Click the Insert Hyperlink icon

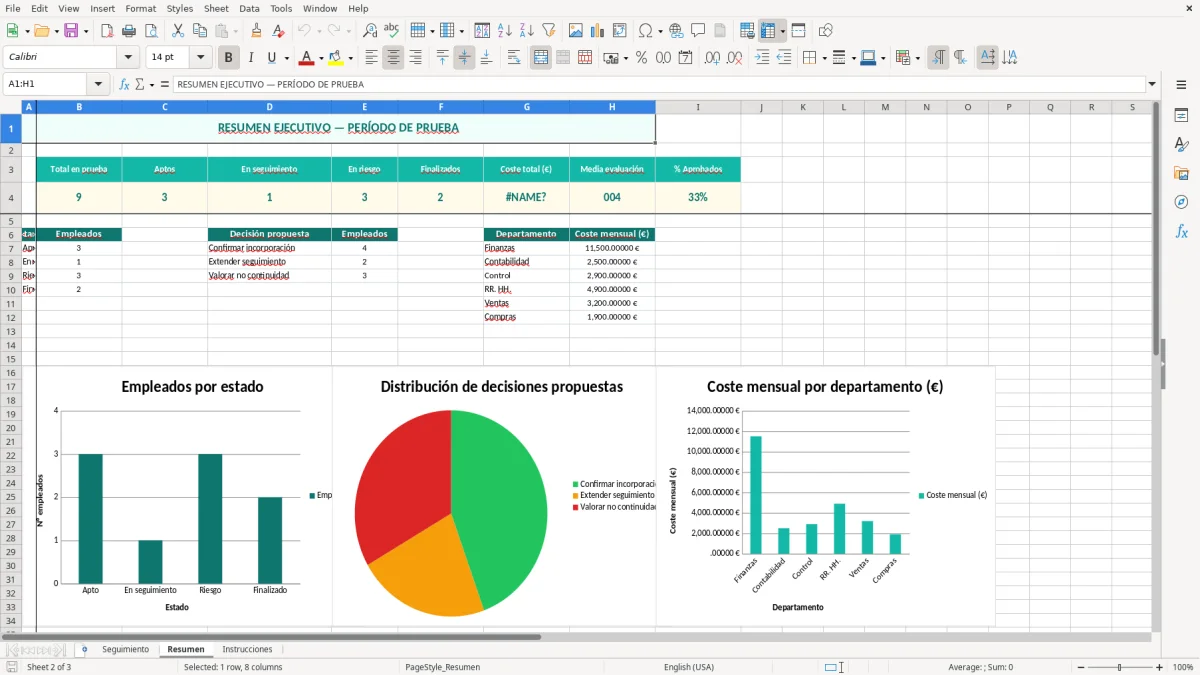[x=676, y=31]
